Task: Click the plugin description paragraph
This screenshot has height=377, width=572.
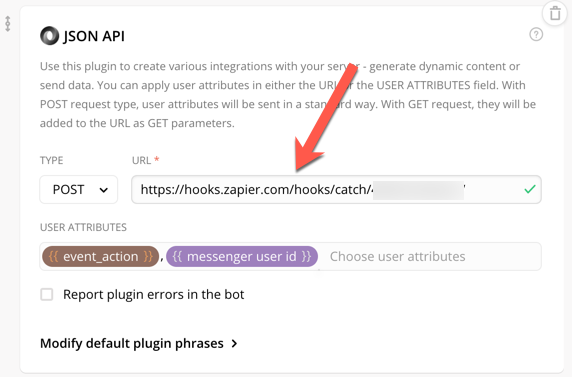Action: click(x=288, y=95)
